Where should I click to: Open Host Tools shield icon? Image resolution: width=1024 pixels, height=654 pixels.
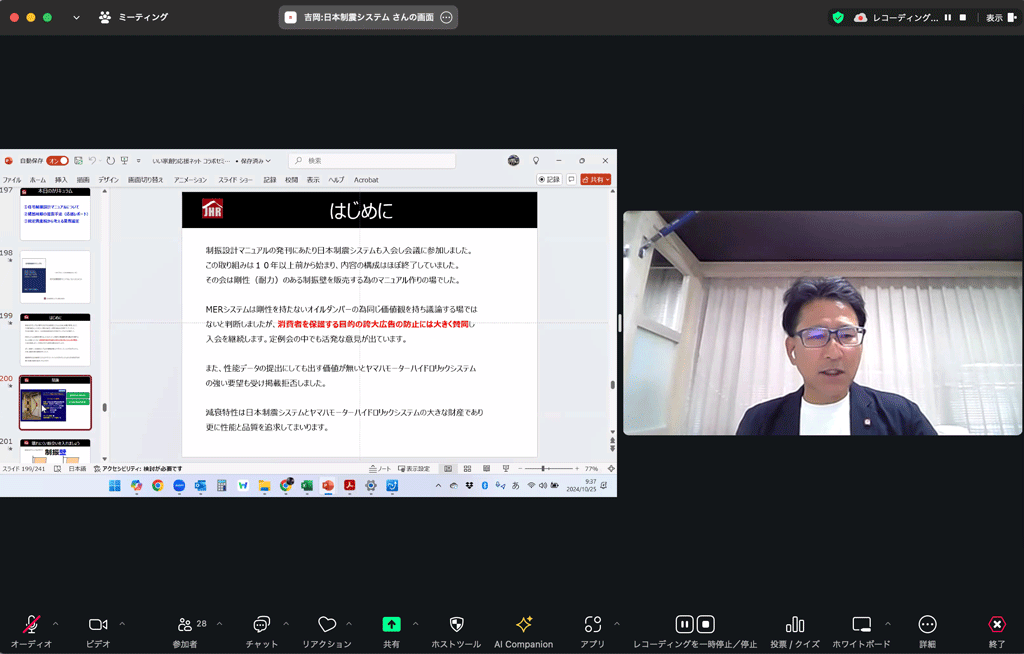(x=456, y=625)
